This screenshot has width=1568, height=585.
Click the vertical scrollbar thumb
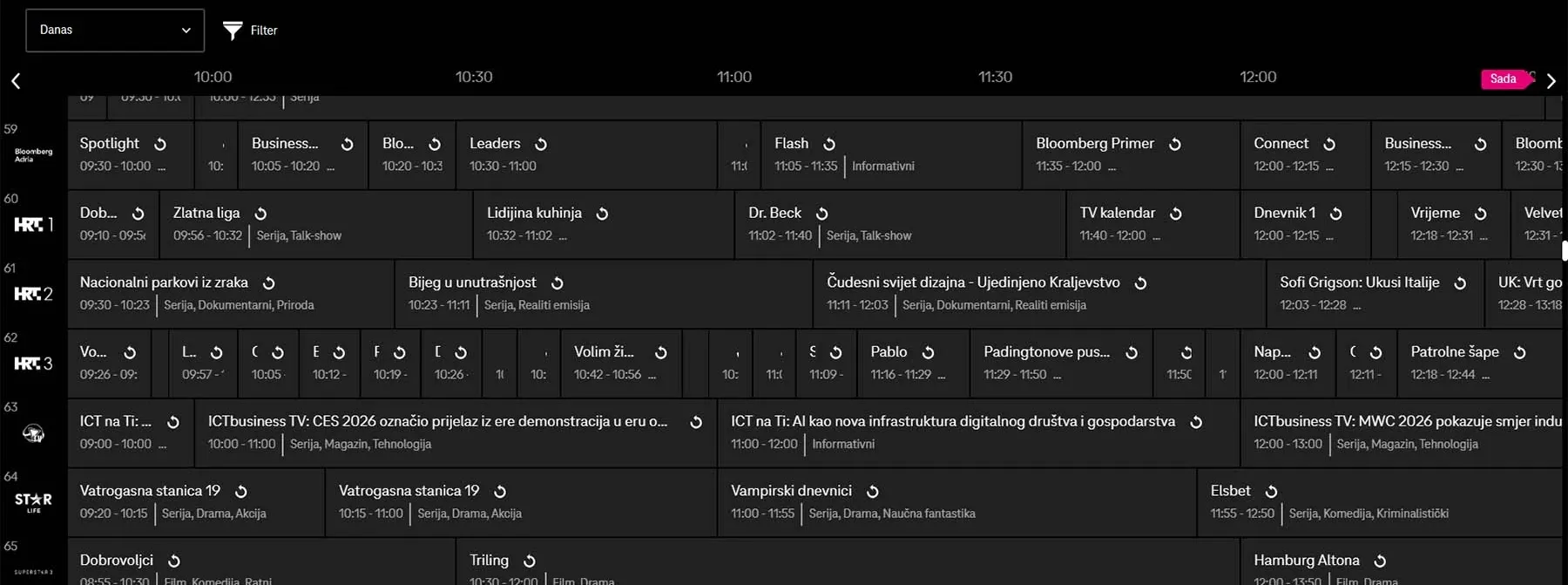point(1565,252)
